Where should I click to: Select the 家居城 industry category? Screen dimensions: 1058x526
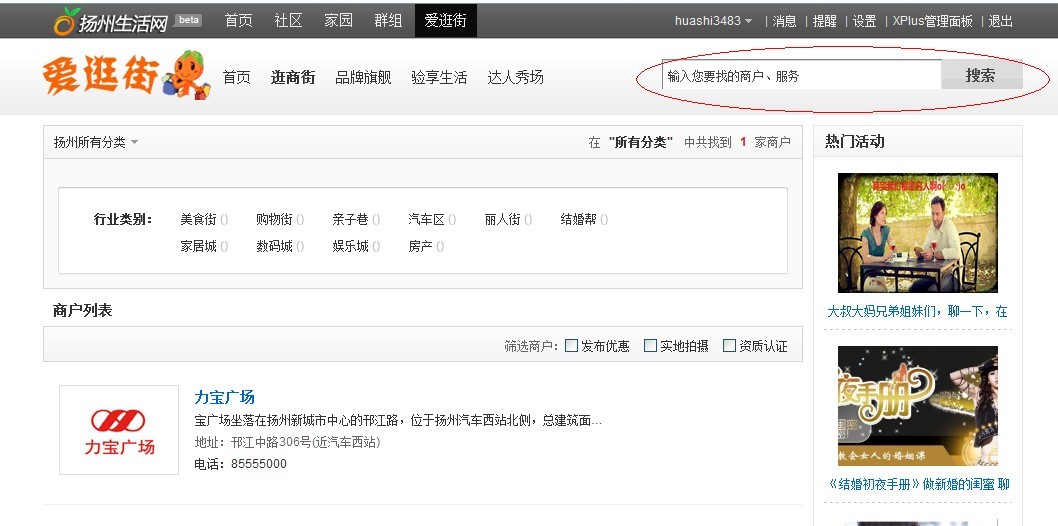click(x=198, y=246)
